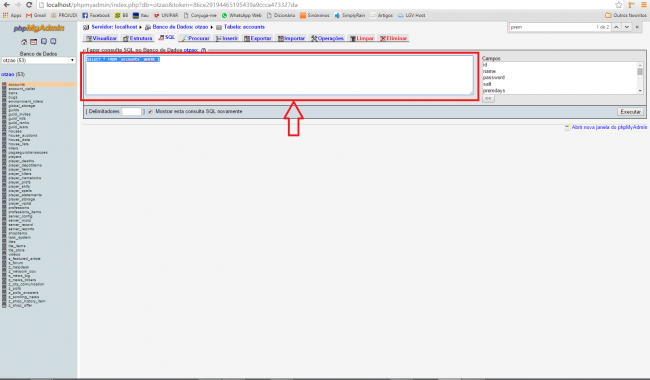Open WhatsApp Web bookmark
Image resolution: width=650 pixels, height=380 pixels.
[241, 15]
